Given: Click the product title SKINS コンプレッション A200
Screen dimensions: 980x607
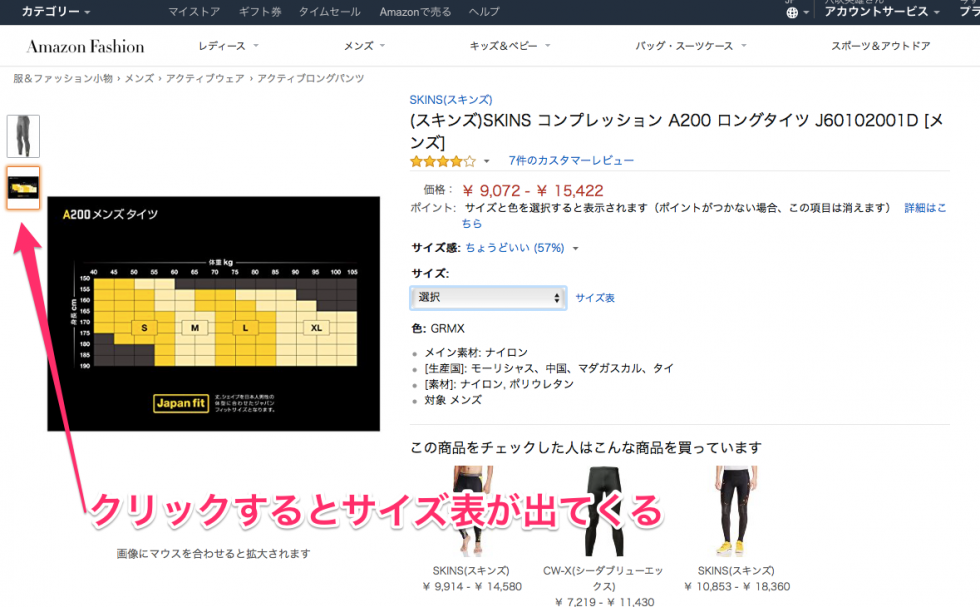Looking at the screenshot, I should [x=677, y=131].
